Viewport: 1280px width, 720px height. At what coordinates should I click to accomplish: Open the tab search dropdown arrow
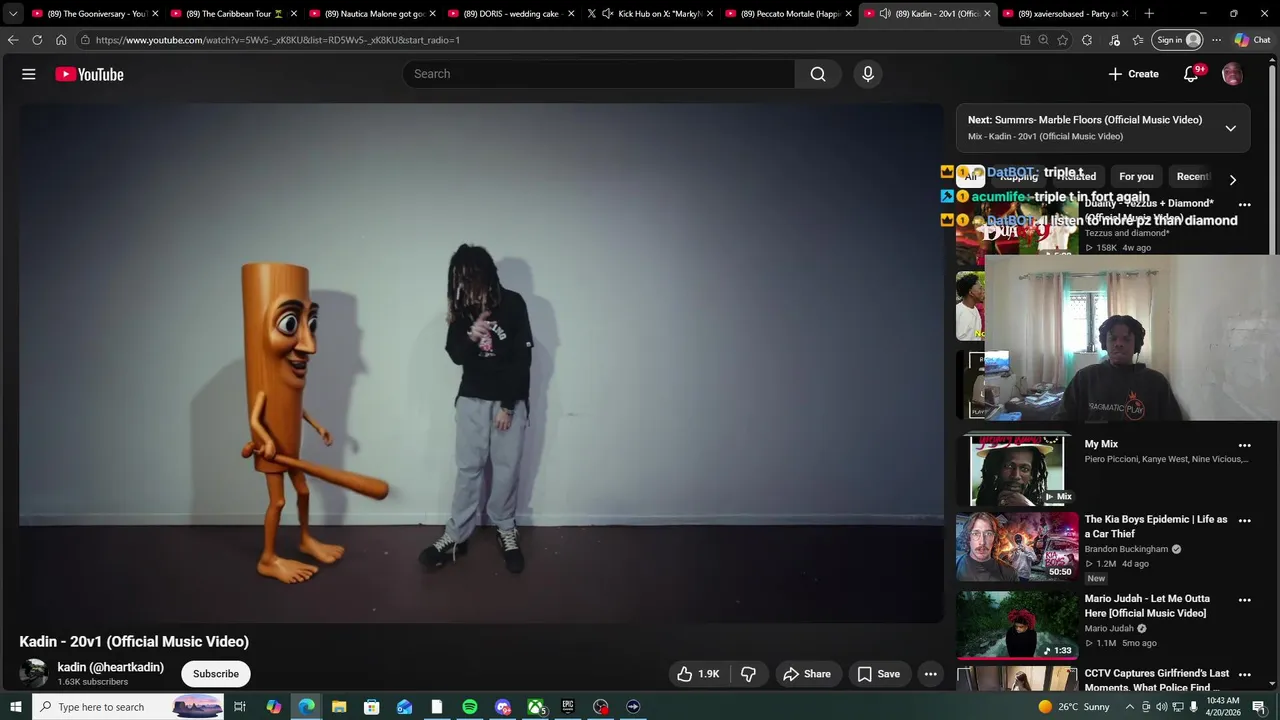[x=13, y=14]
